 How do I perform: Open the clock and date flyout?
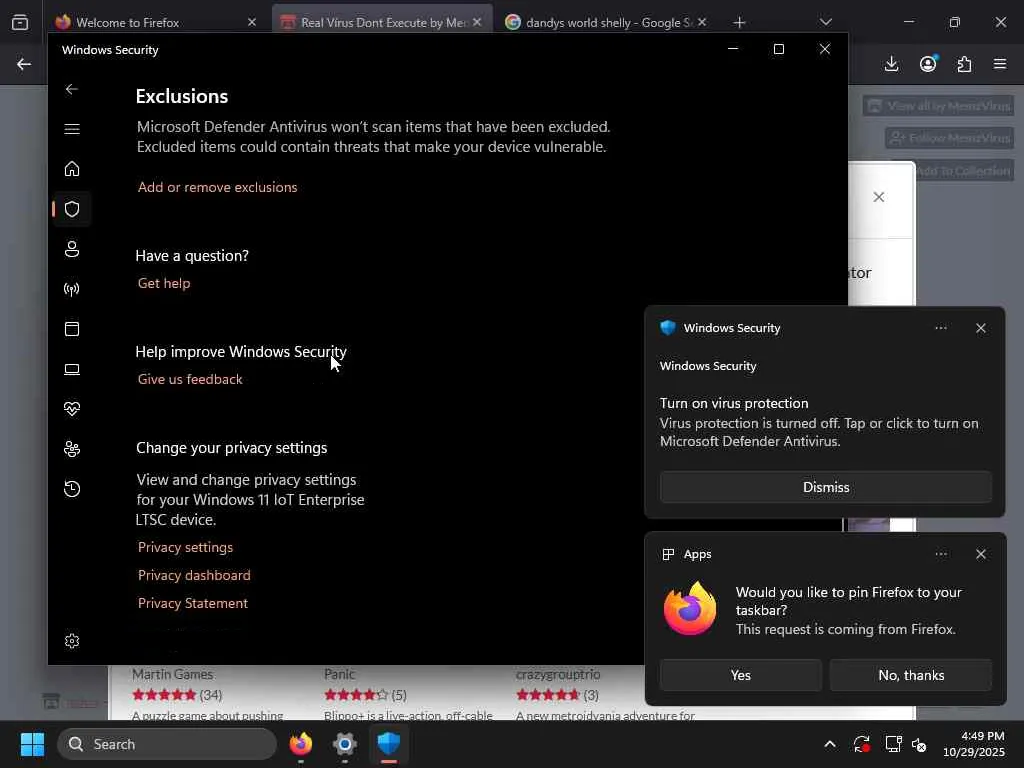pyautogui.click(x=974, y=744)
